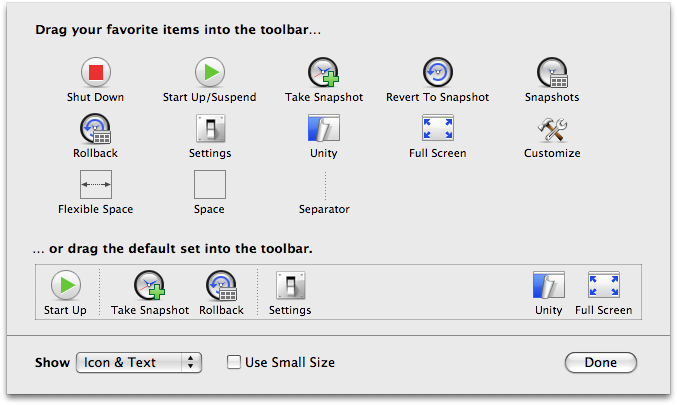The width and height of the screenshot is (677, 405).
Task: Click the "Snapshots" label text
Action: pyautogui.click(x=552, y=98)
